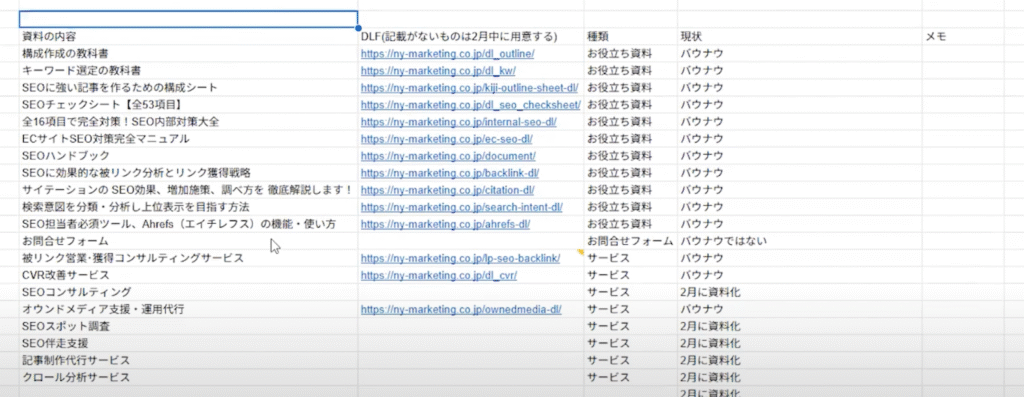Select the 記事制作代行サービス cell
This screenshot has height=397, width=1024.
tap(189, 360)
